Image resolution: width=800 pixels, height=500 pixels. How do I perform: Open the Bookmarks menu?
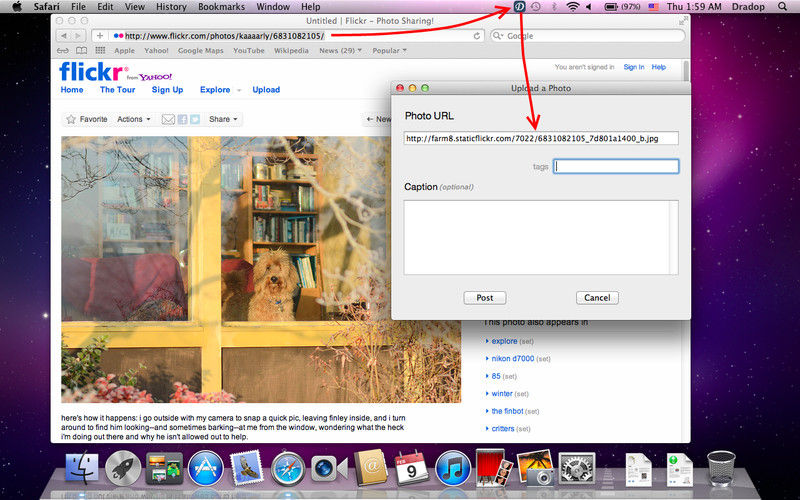coord(221,7)
